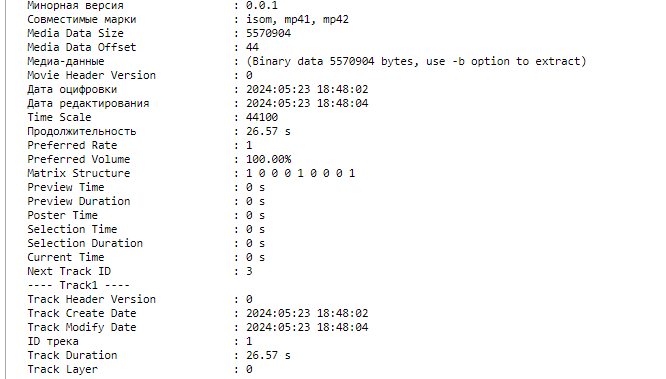Viewport: 666px width, 379px height.
Task: Click the Preferred Volume value 100.00%
Action: pos(268,159)
